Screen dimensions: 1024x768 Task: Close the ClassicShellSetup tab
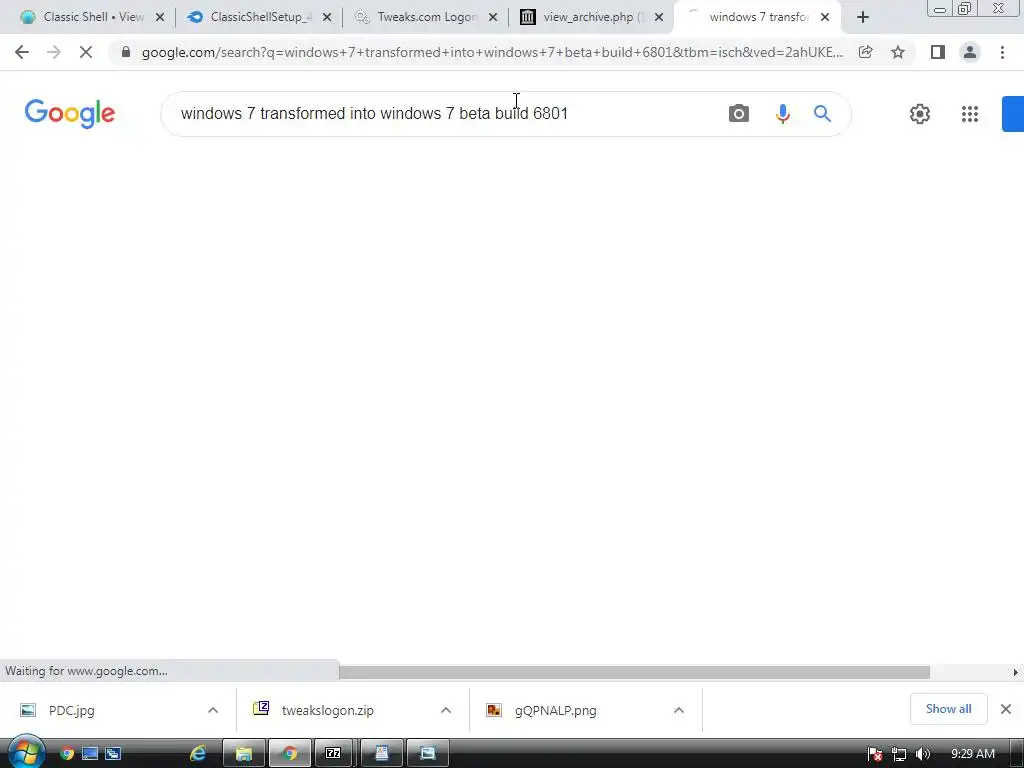pyautogui.click(x=327, y=17)
